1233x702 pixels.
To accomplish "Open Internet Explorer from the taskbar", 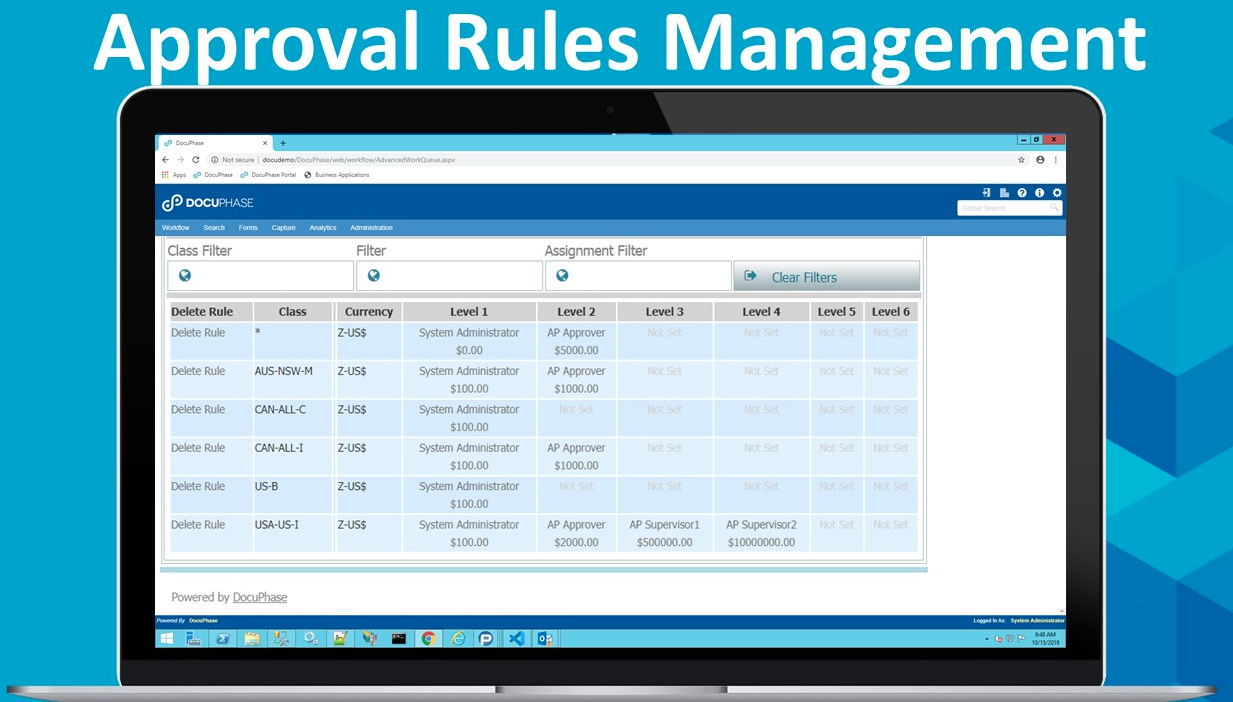I will (x=457, y=638).
